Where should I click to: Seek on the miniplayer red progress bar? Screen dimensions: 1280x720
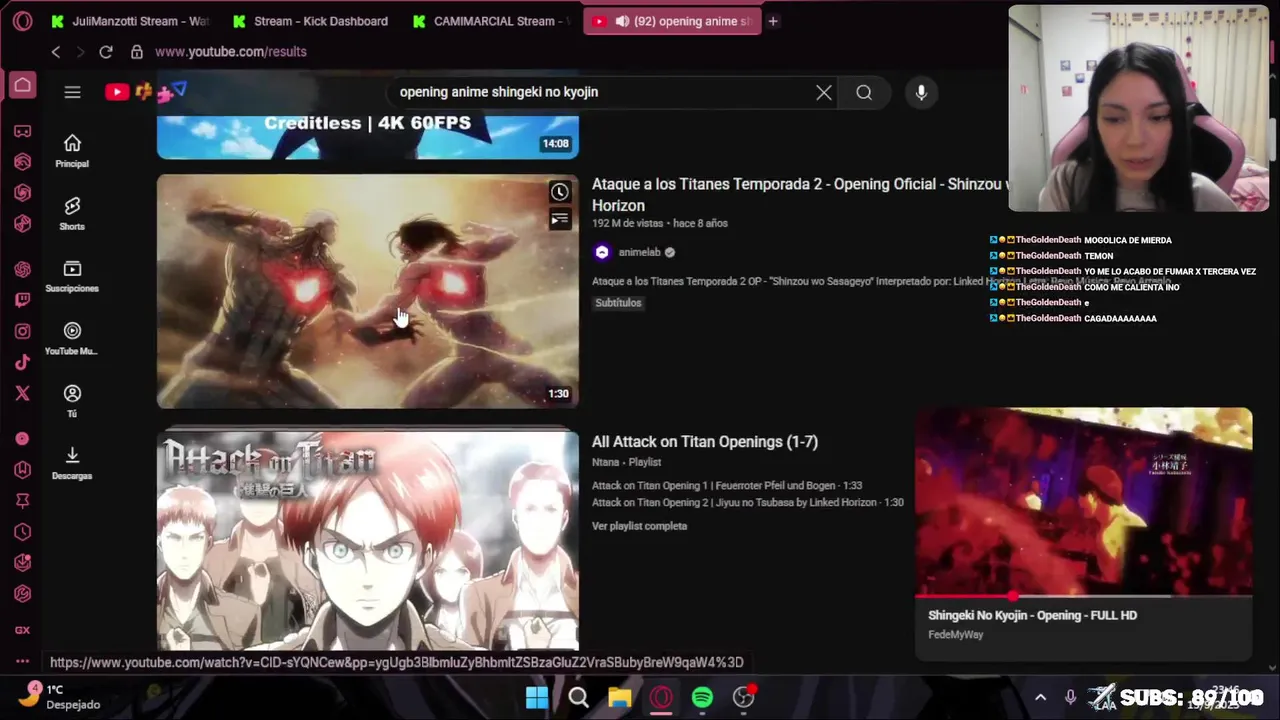(1083, 597)
